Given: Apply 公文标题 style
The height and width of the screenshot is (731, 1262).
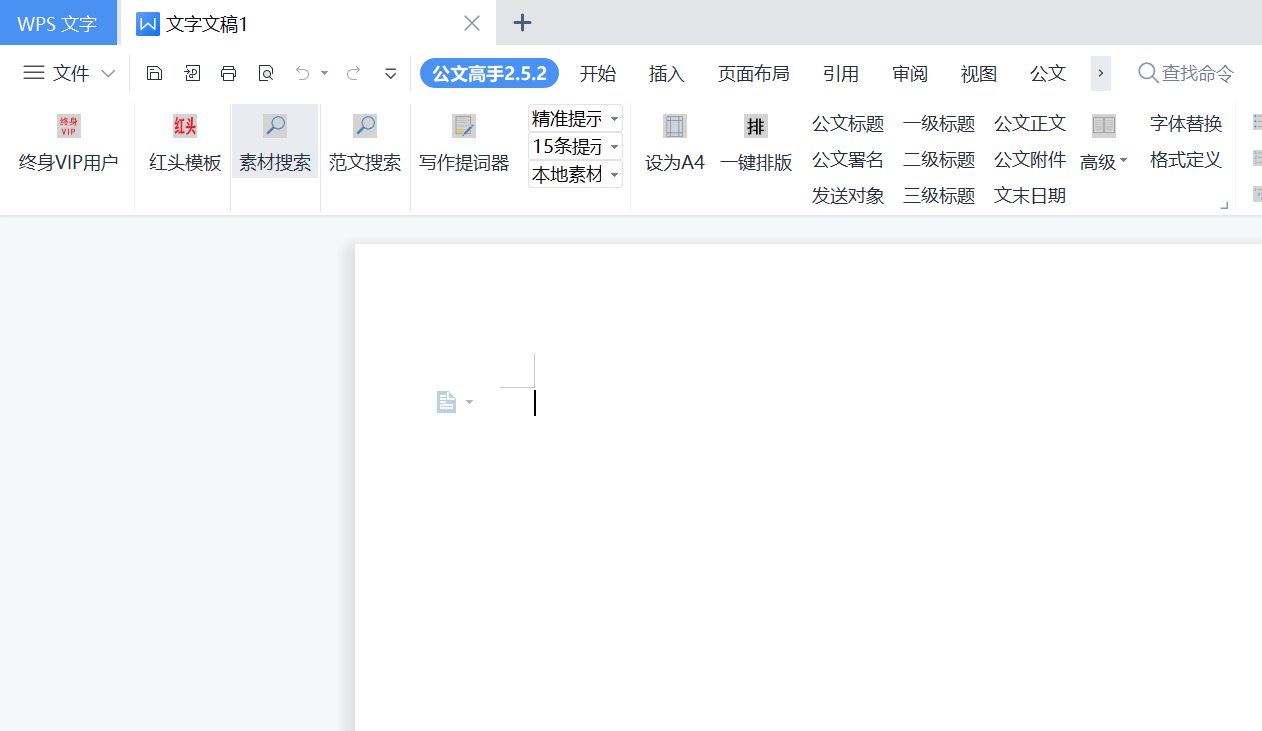Looking at the screenshot, I should pos(848,124).
